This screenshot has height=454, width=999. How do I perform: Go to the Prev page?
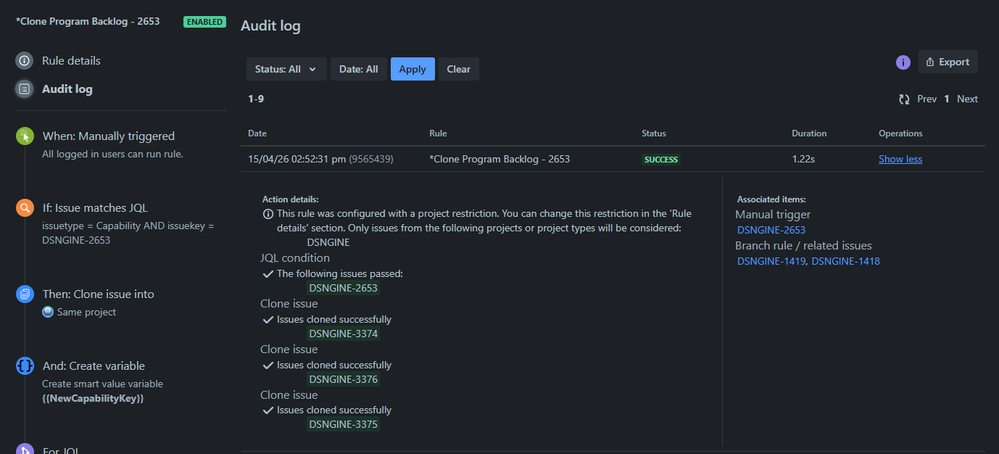coord(926,99)
